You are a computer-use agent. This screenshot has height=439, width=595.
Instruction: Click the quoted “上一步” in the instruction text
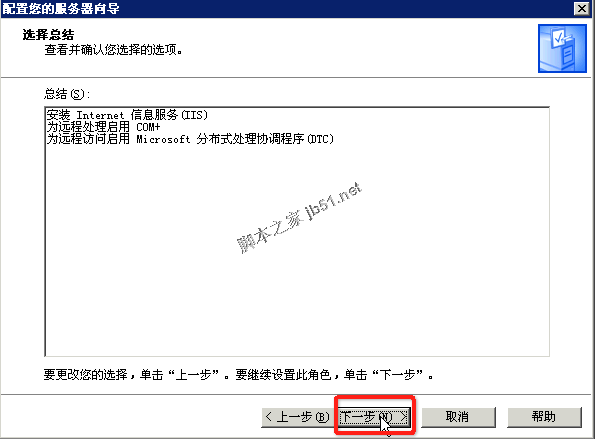[194, 375]
